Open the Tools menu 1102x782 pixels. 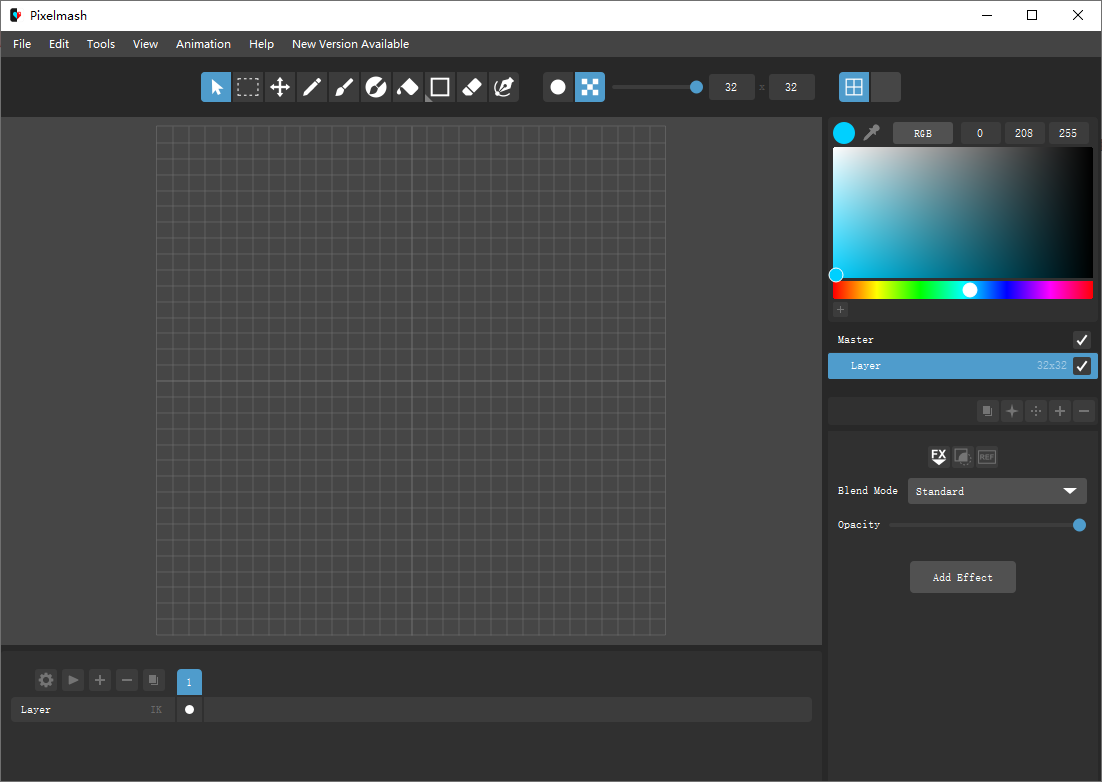click(101, 44)
